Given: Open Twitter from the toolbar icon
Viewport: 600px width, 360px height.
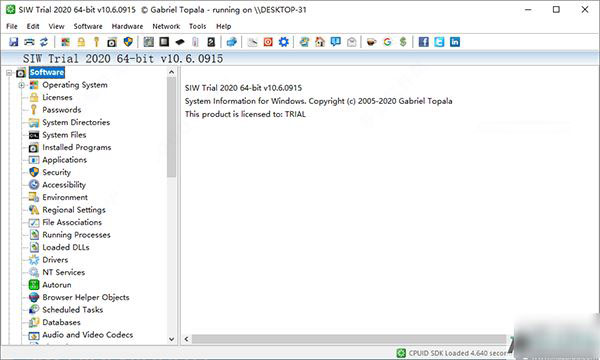Looking at the screenshot, I should coord(439,42).
